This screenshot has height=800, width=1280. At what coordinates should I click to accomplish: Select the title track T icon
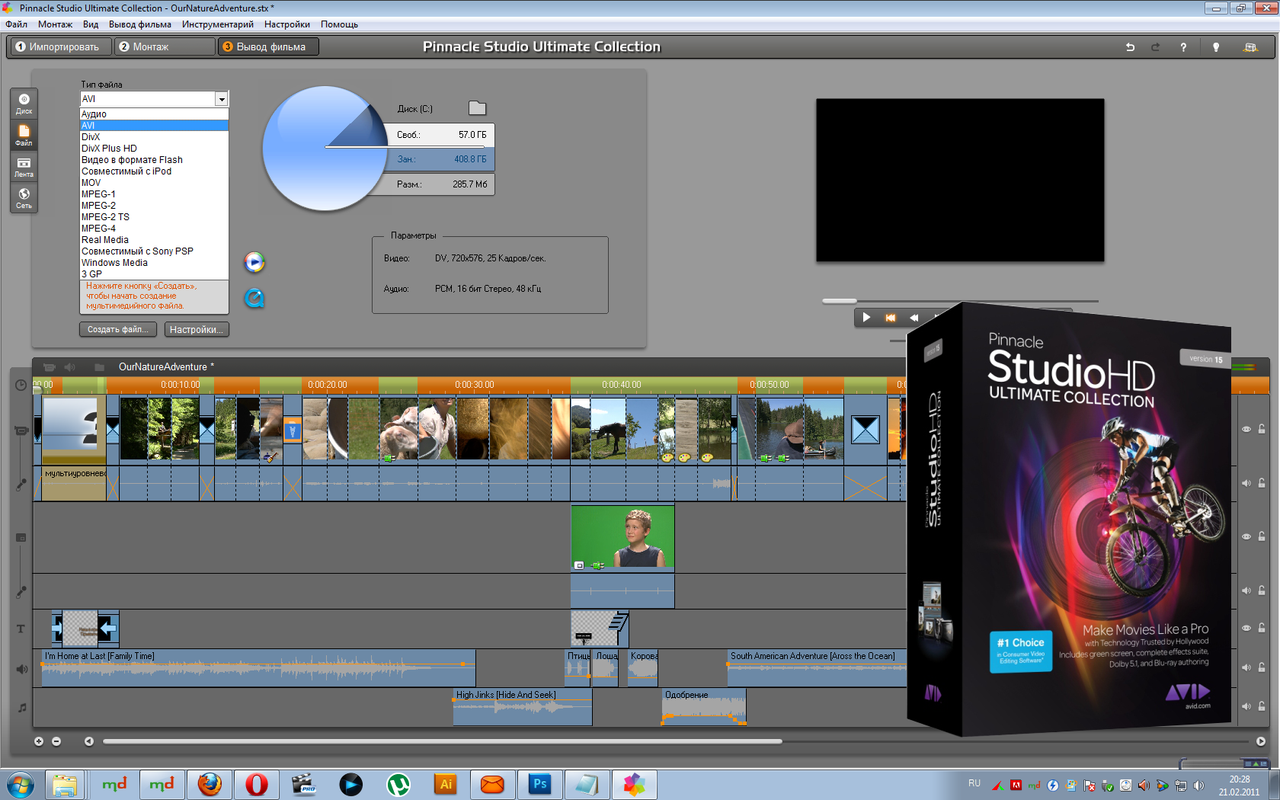pyautogui.click(x=21, y=629)
